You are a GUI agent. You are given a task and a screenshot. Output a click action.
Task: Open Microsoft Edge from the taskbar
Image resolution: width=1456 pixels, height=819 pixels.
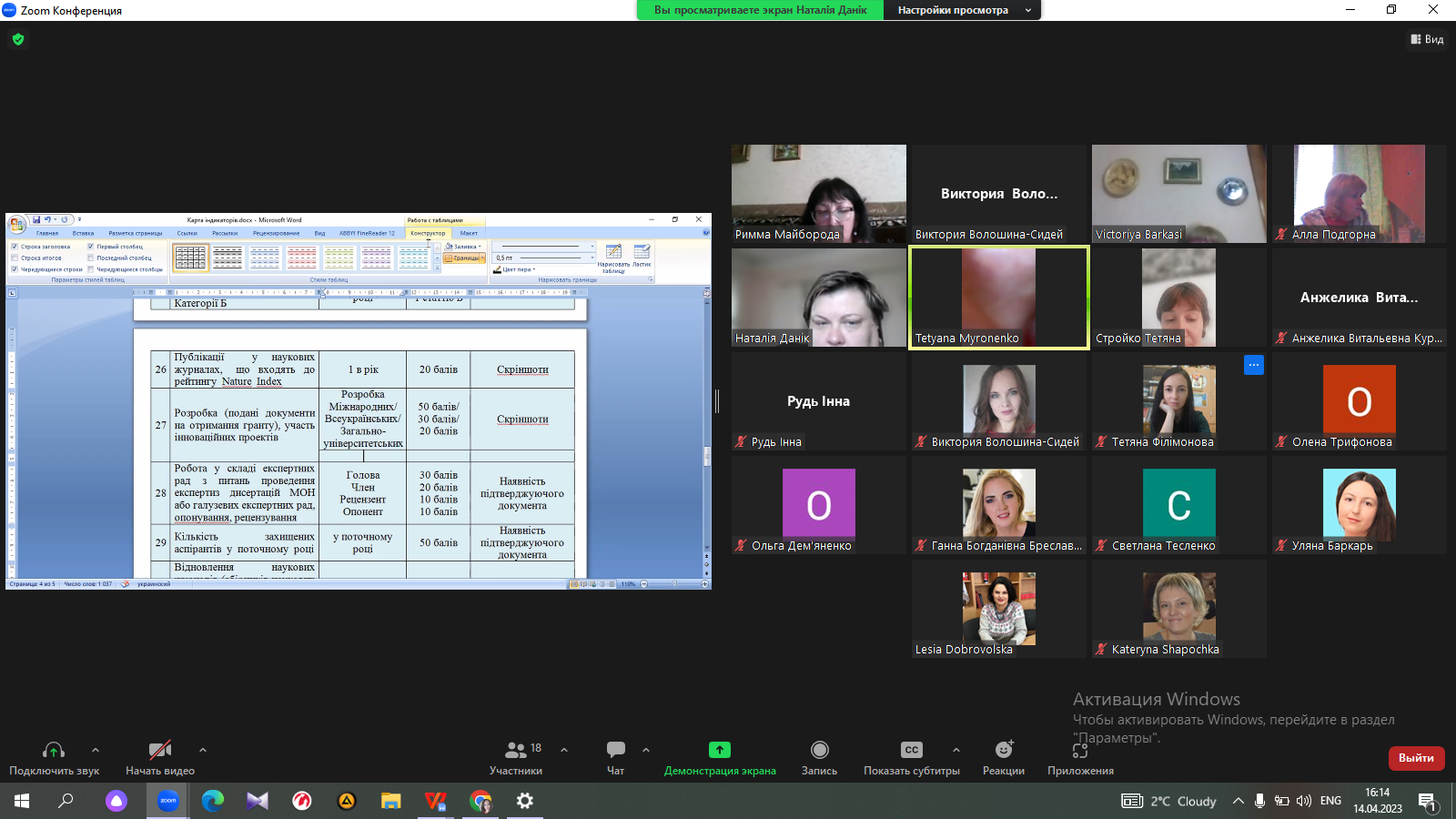(213, 801)
